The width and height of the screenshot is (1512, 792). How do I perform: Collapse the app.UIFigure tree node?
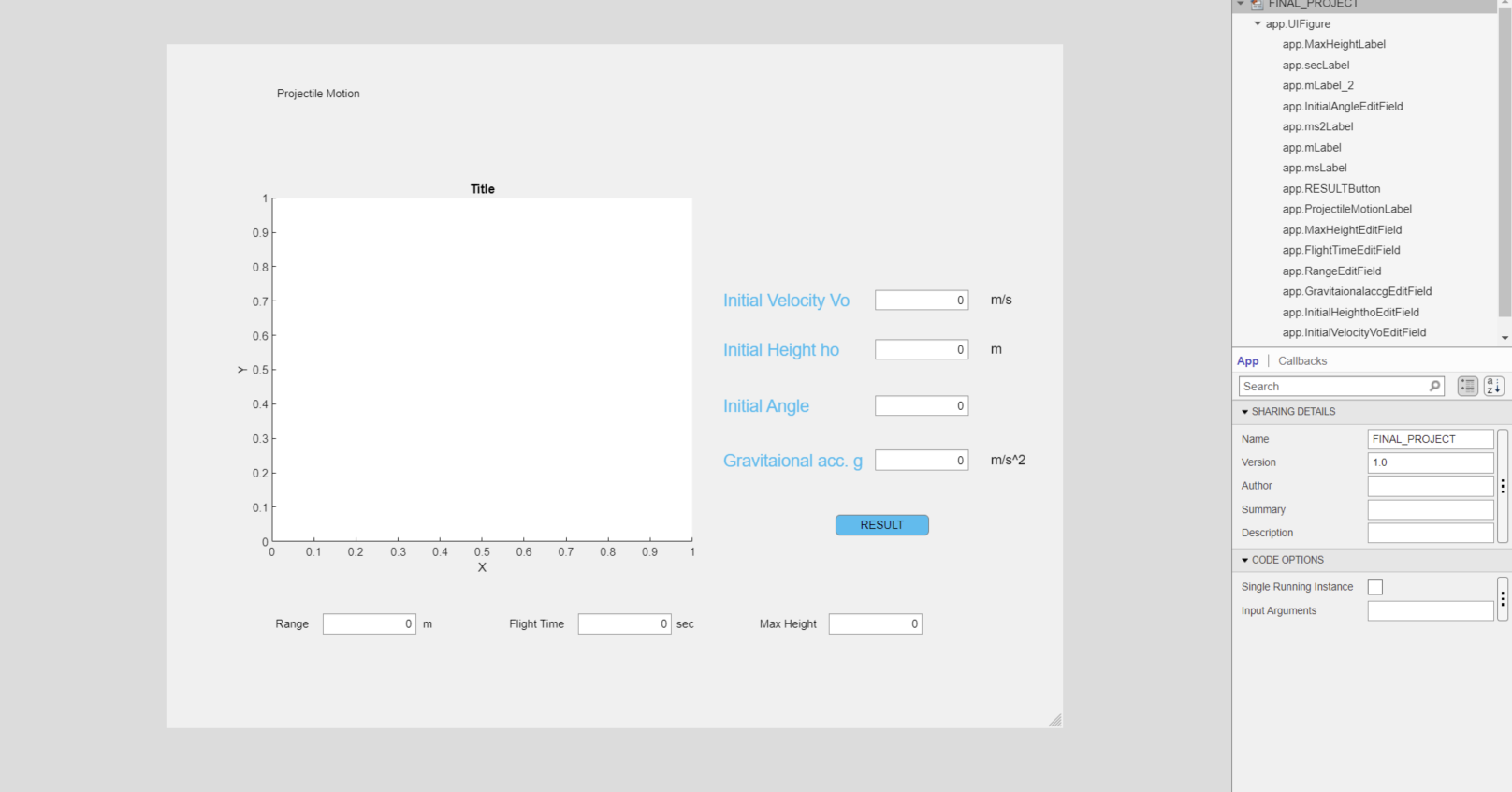point(1258,23)
